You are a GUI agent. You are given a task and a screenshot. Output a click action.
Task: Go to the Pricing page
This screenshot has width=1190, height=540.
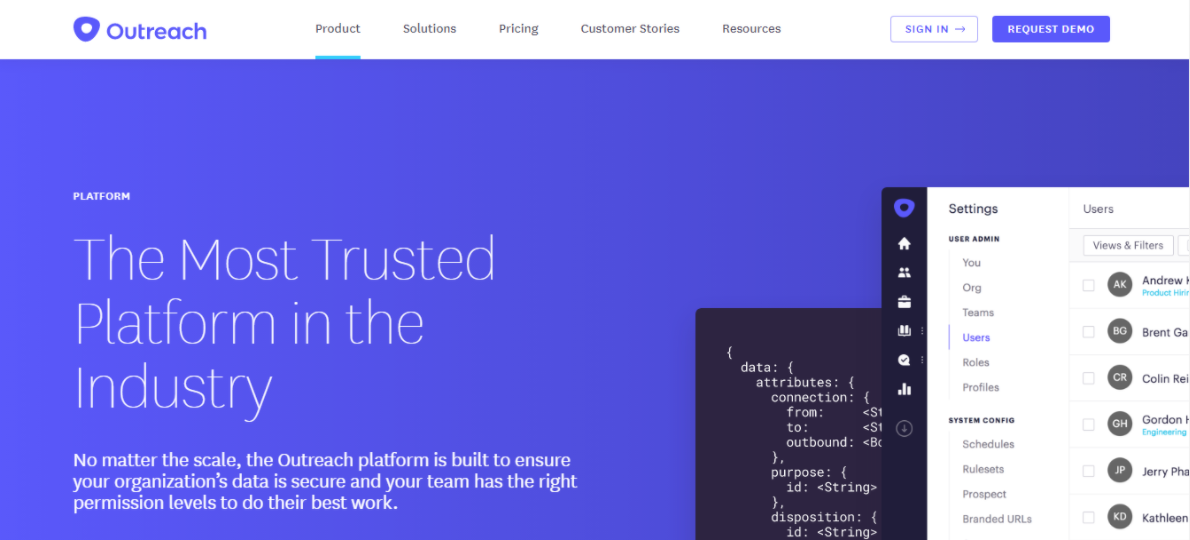pyautogui.click(x=518, y=29)
